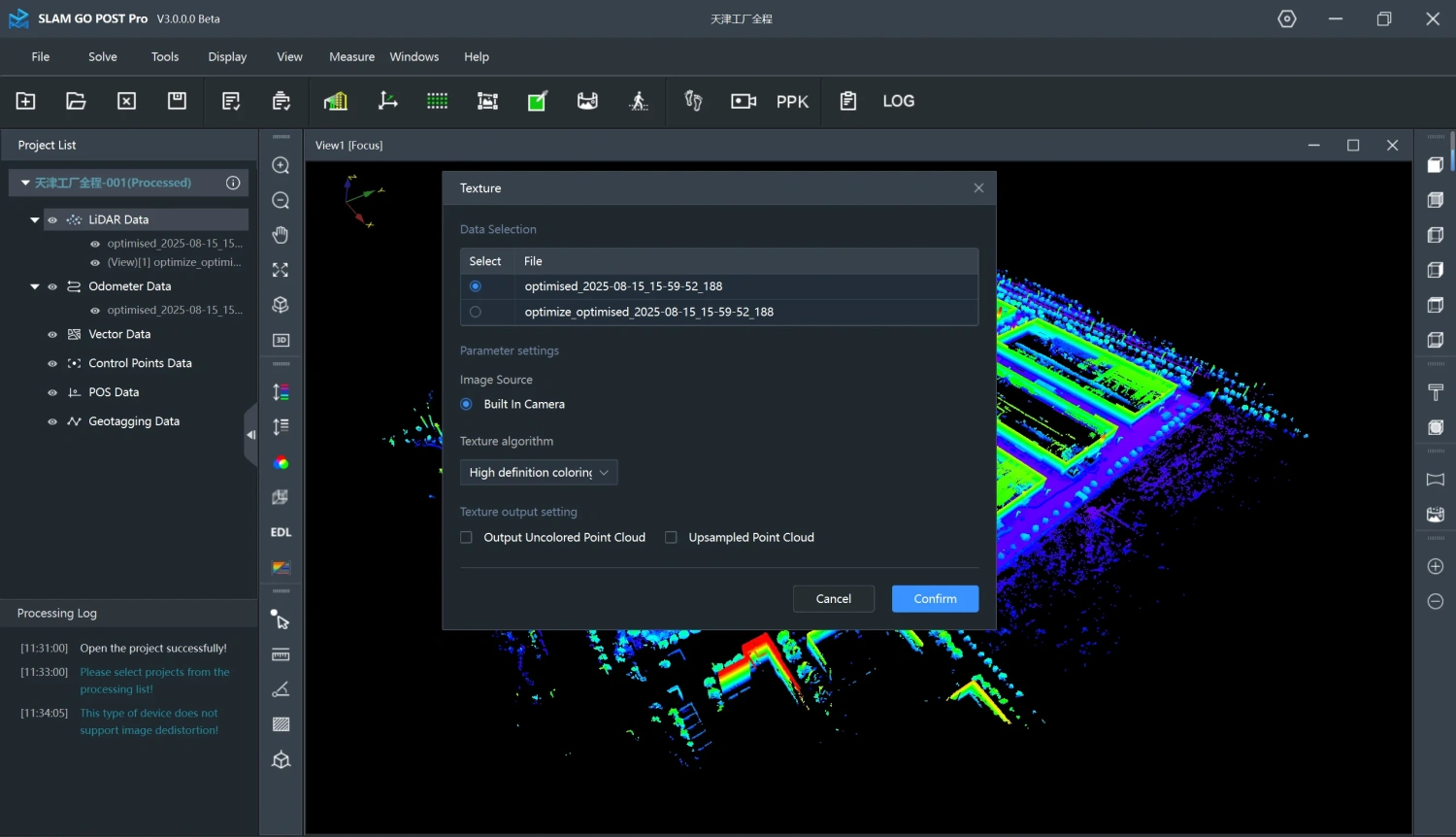Collapse the LiDAR Data tree node
This screenshot has height=837, width=1456.
coord(35,219)
